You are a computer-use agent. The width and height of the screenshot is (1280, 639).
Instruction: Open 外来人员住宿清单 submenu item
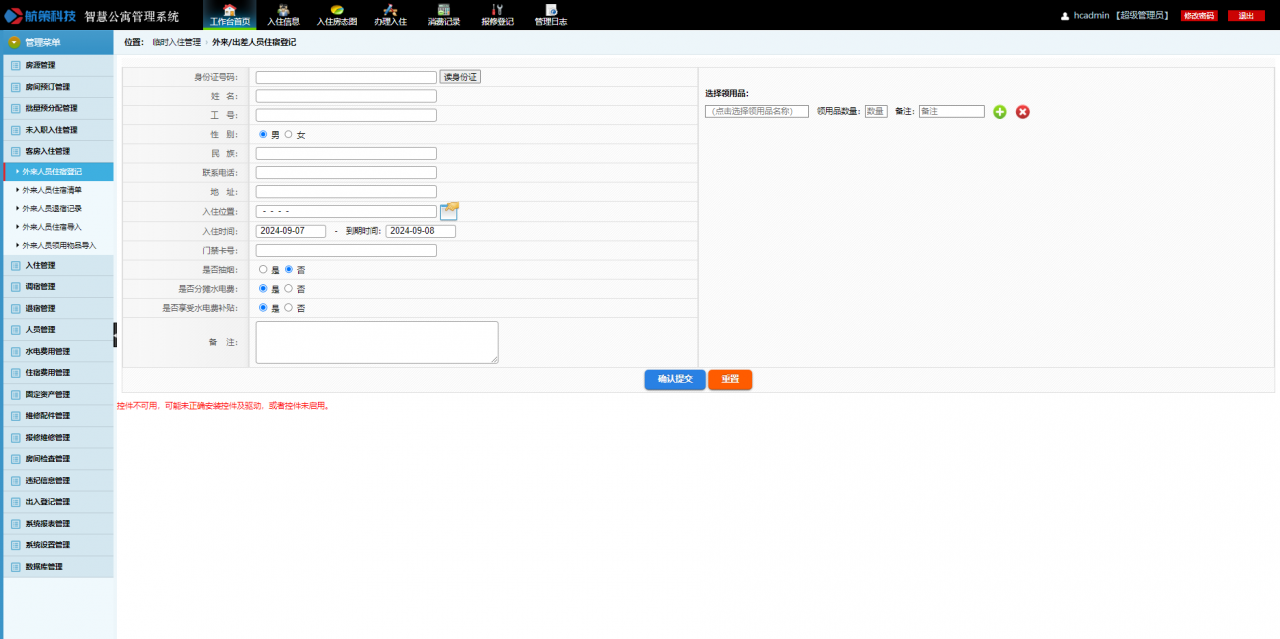pyautogui.click(x=52, y=190)
